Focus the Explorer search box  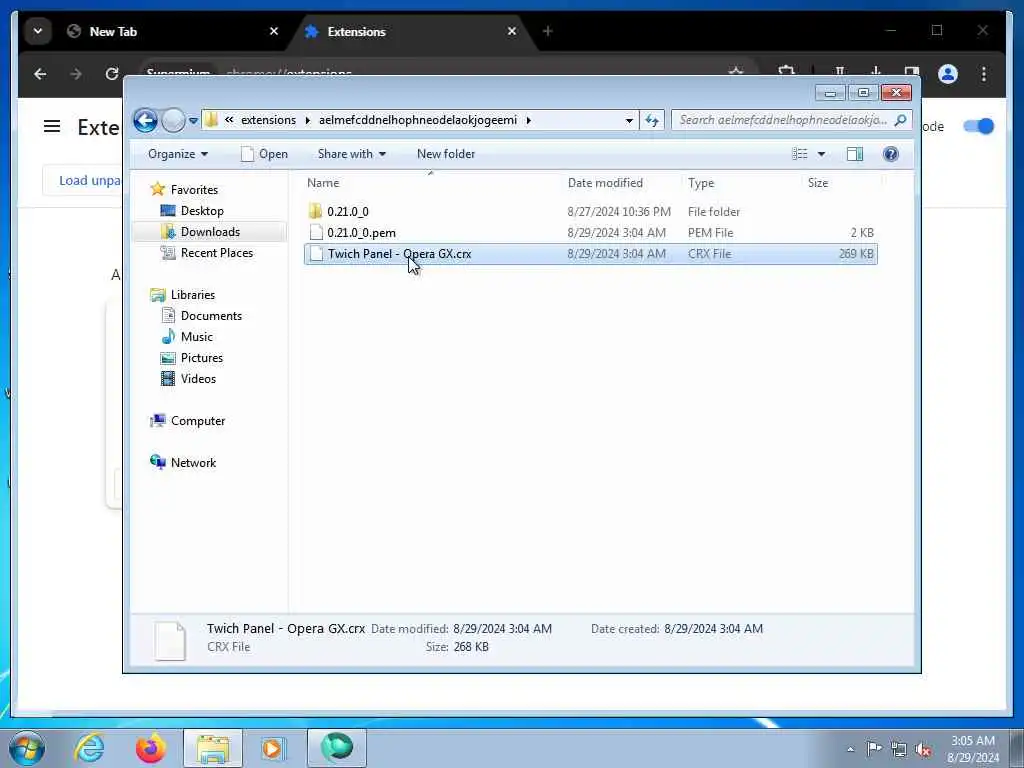coord(782,120)
